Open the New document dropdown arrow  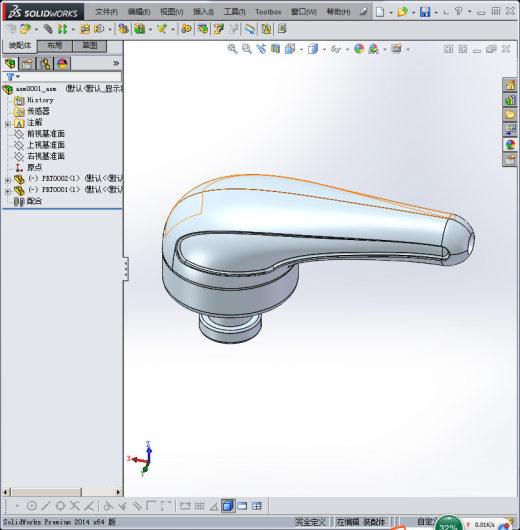(391, 13)
